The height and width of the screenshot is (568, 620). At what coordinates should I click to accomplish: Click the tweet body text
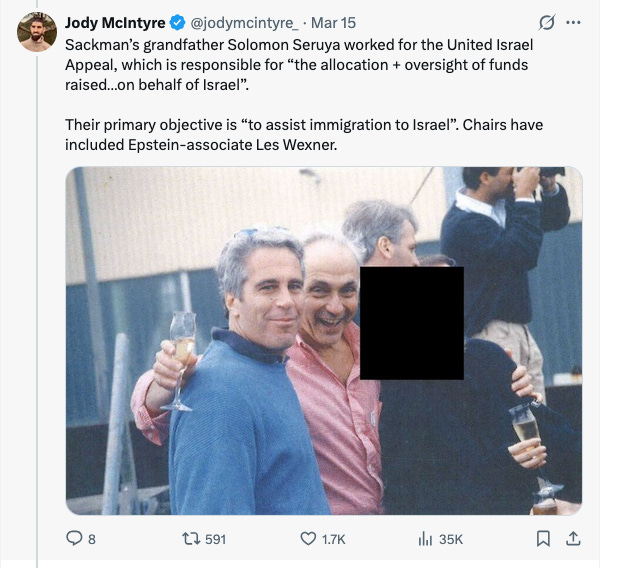(x=304, y=95)
